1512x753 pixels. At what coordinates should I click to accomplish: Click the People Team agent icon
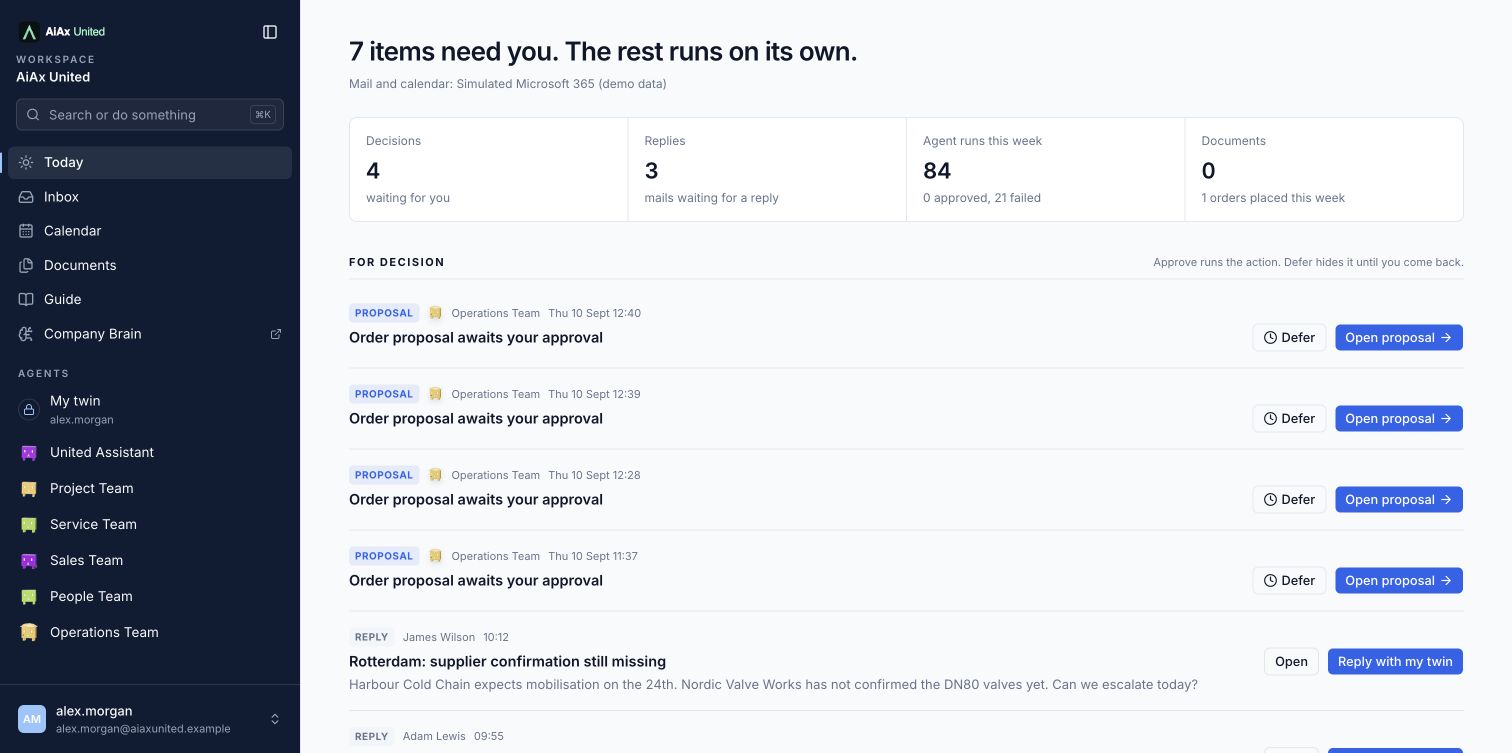(29, 597)
